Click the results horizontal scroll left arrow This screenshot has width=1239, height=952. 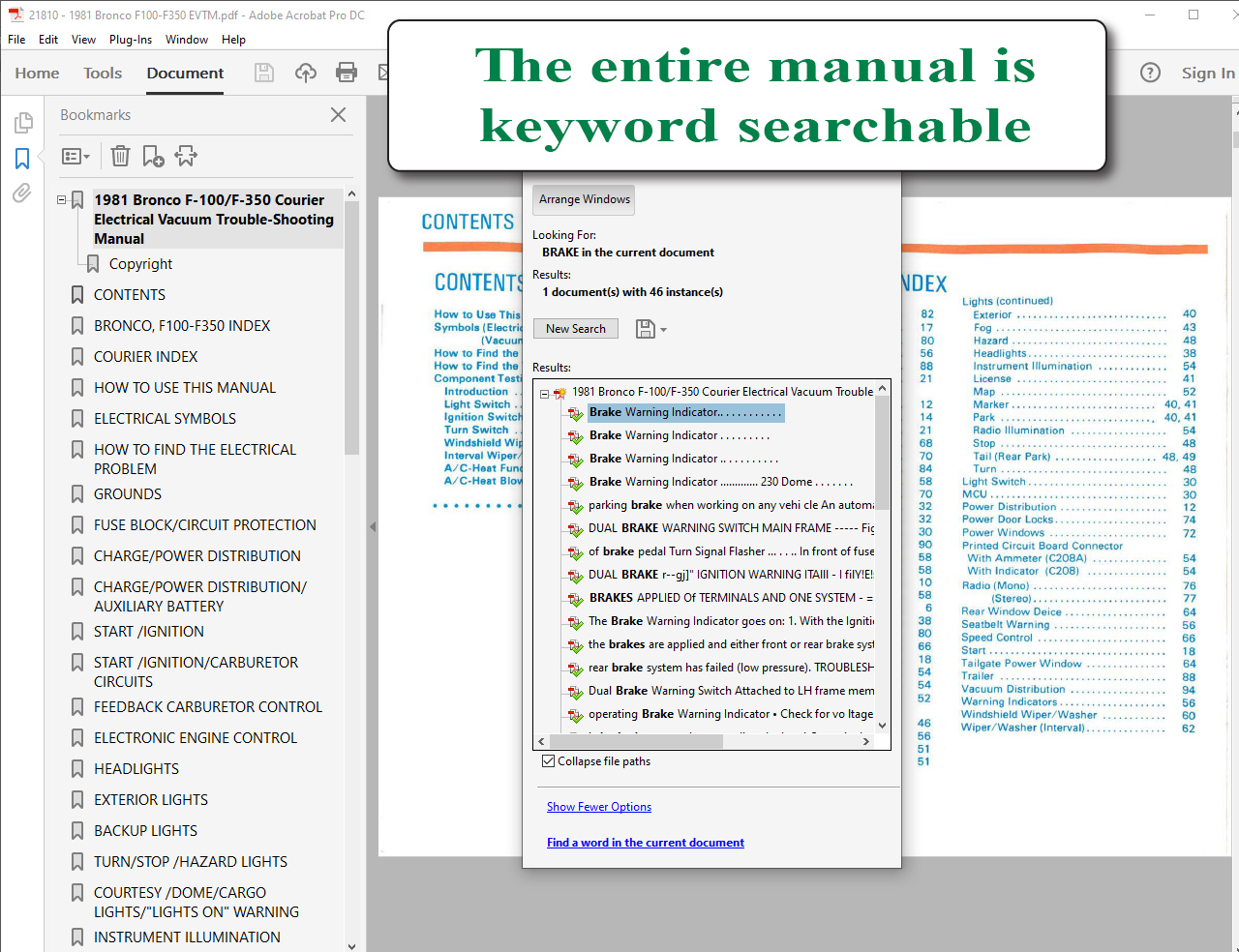click(x=541, y=741)
